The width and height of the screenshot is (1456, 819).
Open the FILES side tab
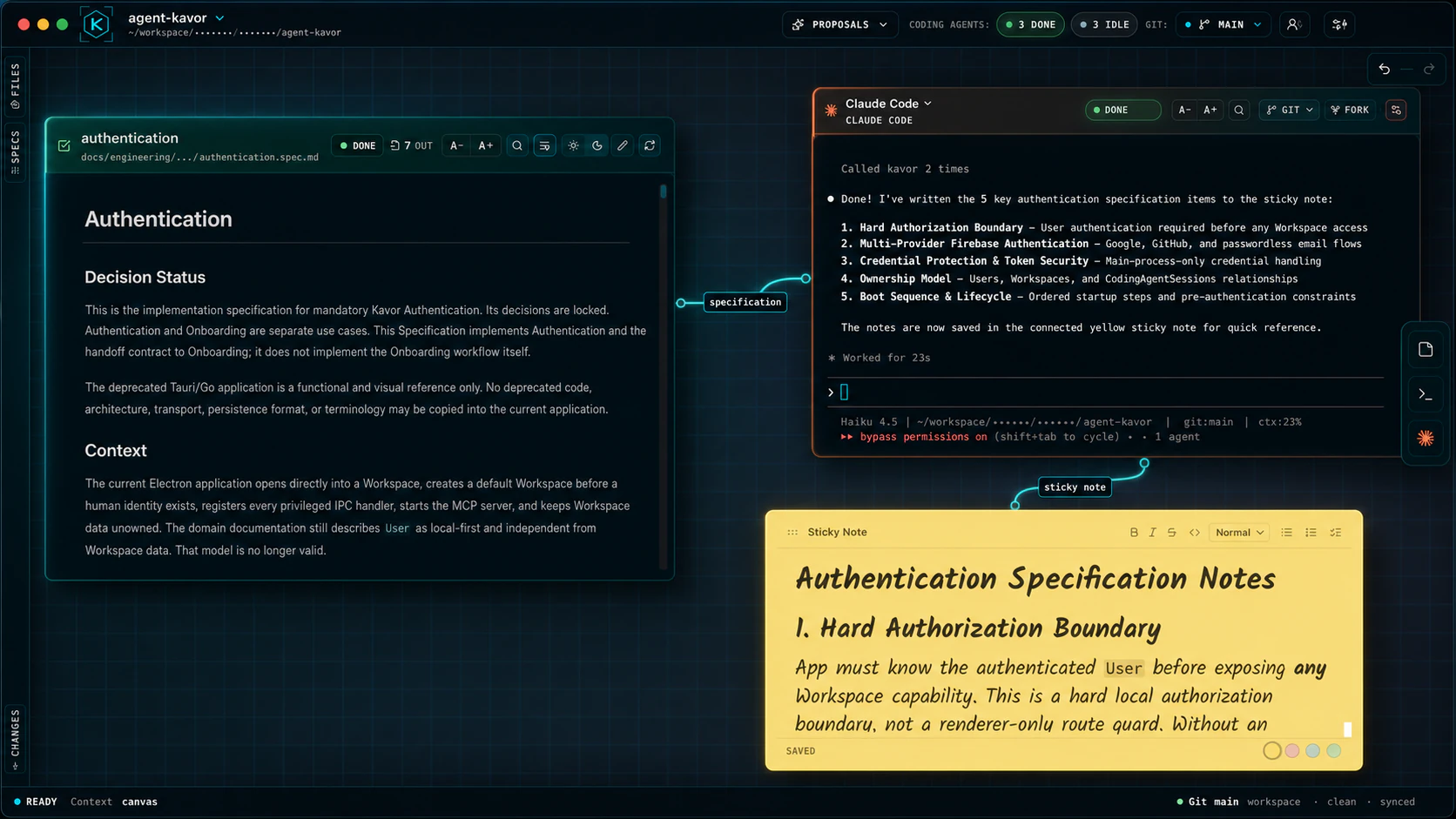(15, 85)
